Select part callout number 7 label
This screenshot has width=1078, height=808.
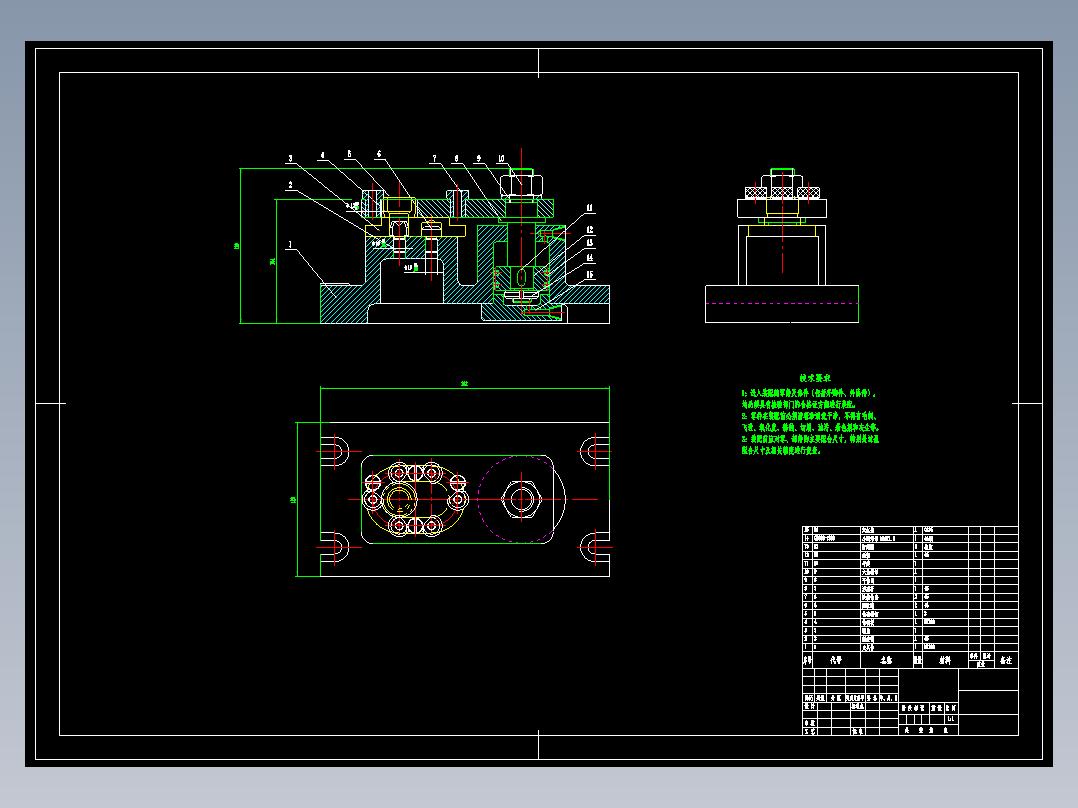[434, 158]
